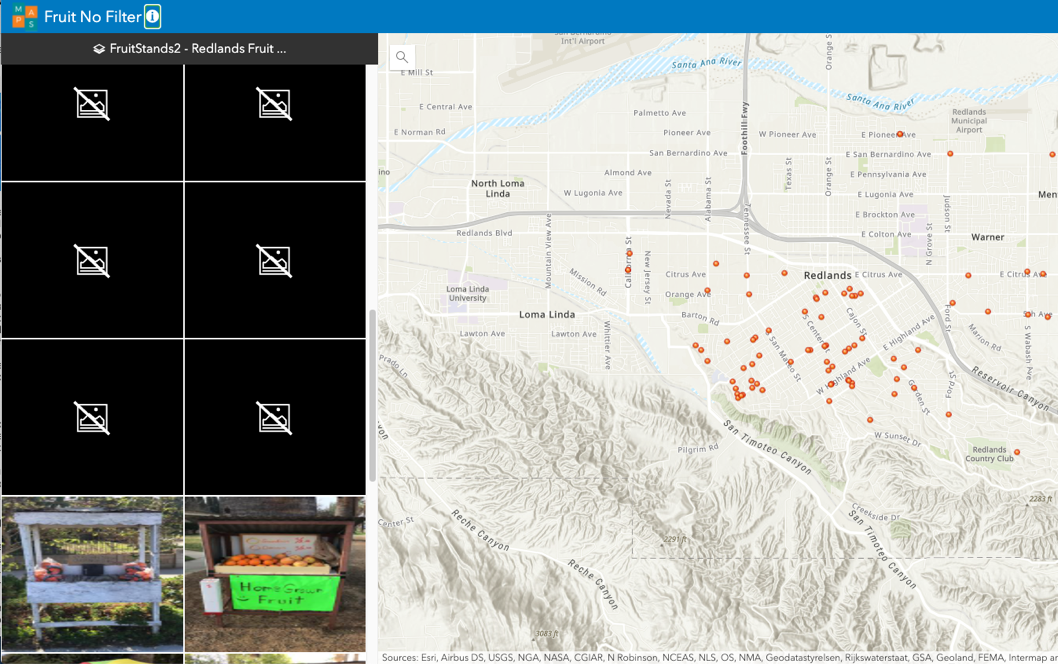Click the Pilgrim Rd street label
1058x664 pixels.
698,449
